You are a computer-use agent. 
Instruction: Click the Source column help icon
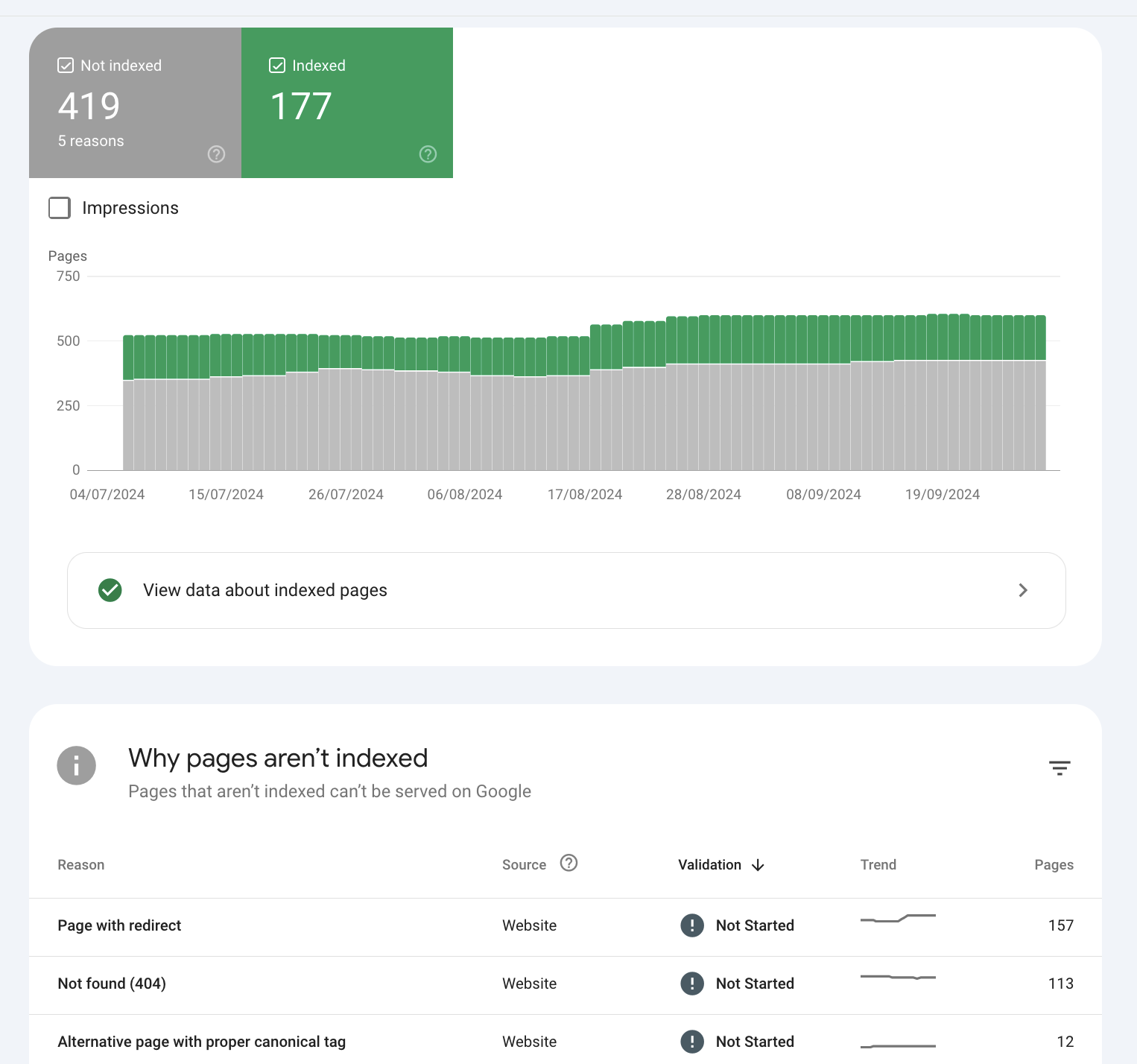tap(568, 863)
